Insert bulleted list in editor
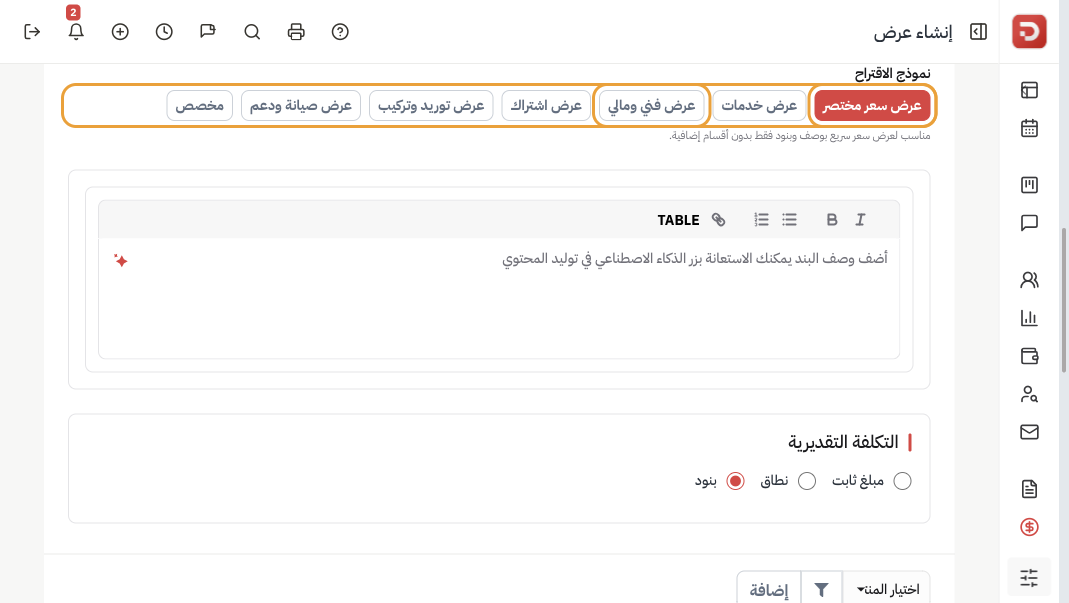 click(789, 220)
